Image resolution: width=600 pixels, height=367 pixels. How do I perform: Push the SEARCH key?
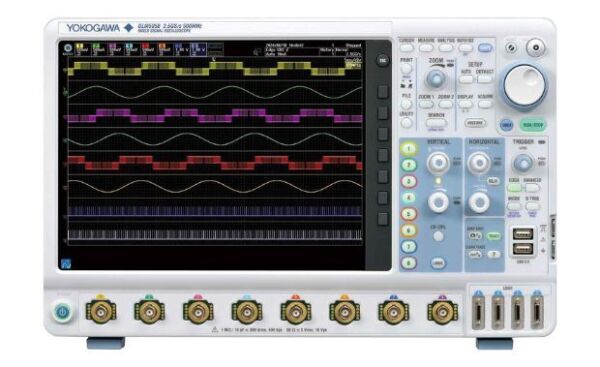pyautogui.click(x=436, y=123)
